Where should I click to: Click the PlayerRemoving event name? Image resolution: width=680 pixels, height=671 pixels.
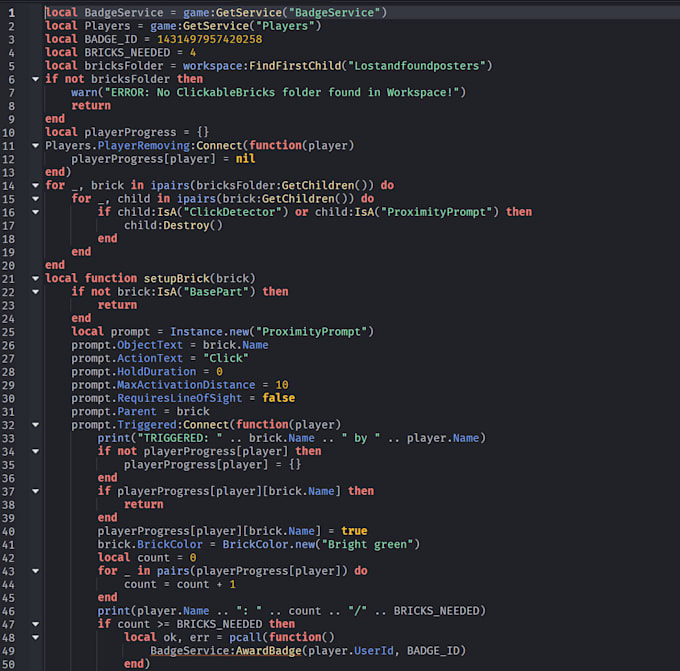(x=144, y=146)
